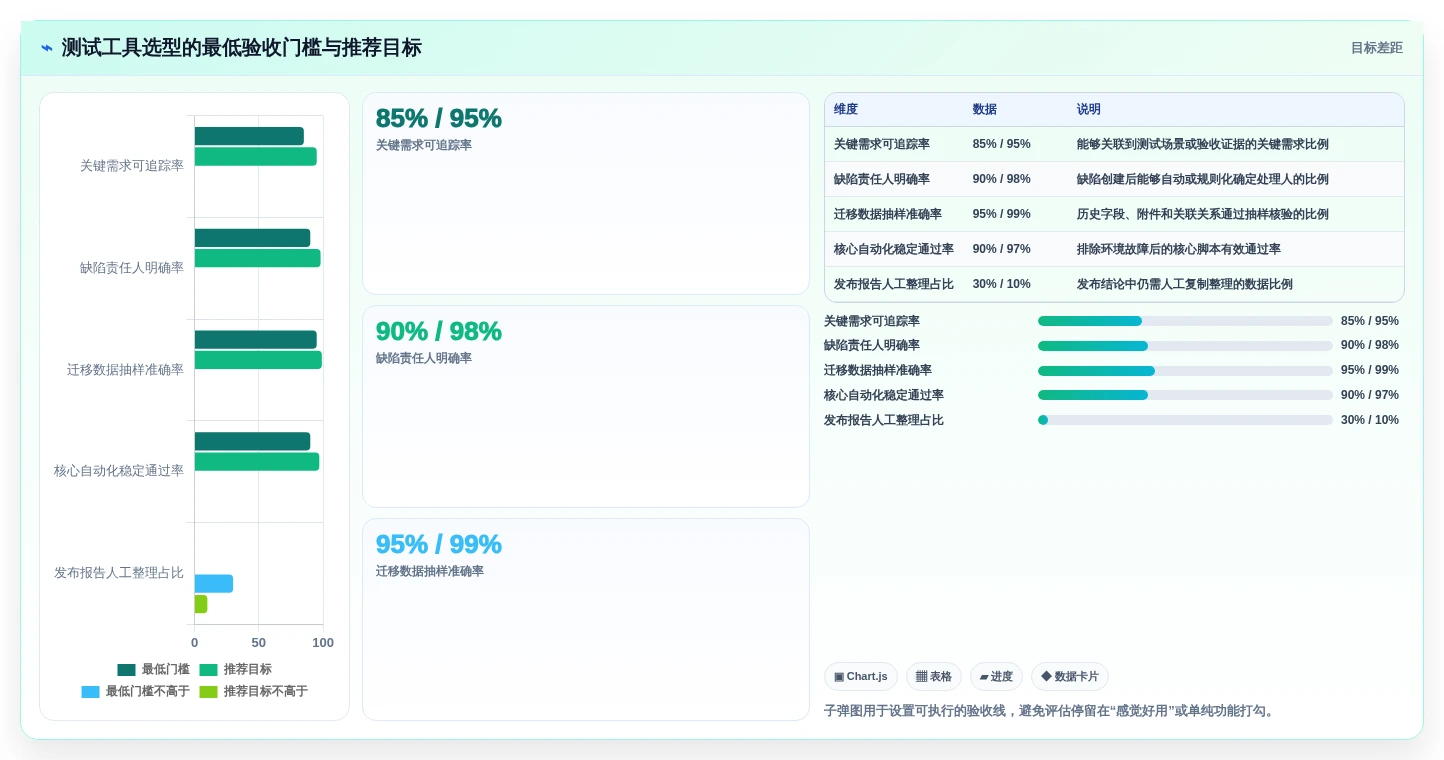Click the 90% / 97% value beside the progress bar
1444x760 pixels.
coord(1370,395)
